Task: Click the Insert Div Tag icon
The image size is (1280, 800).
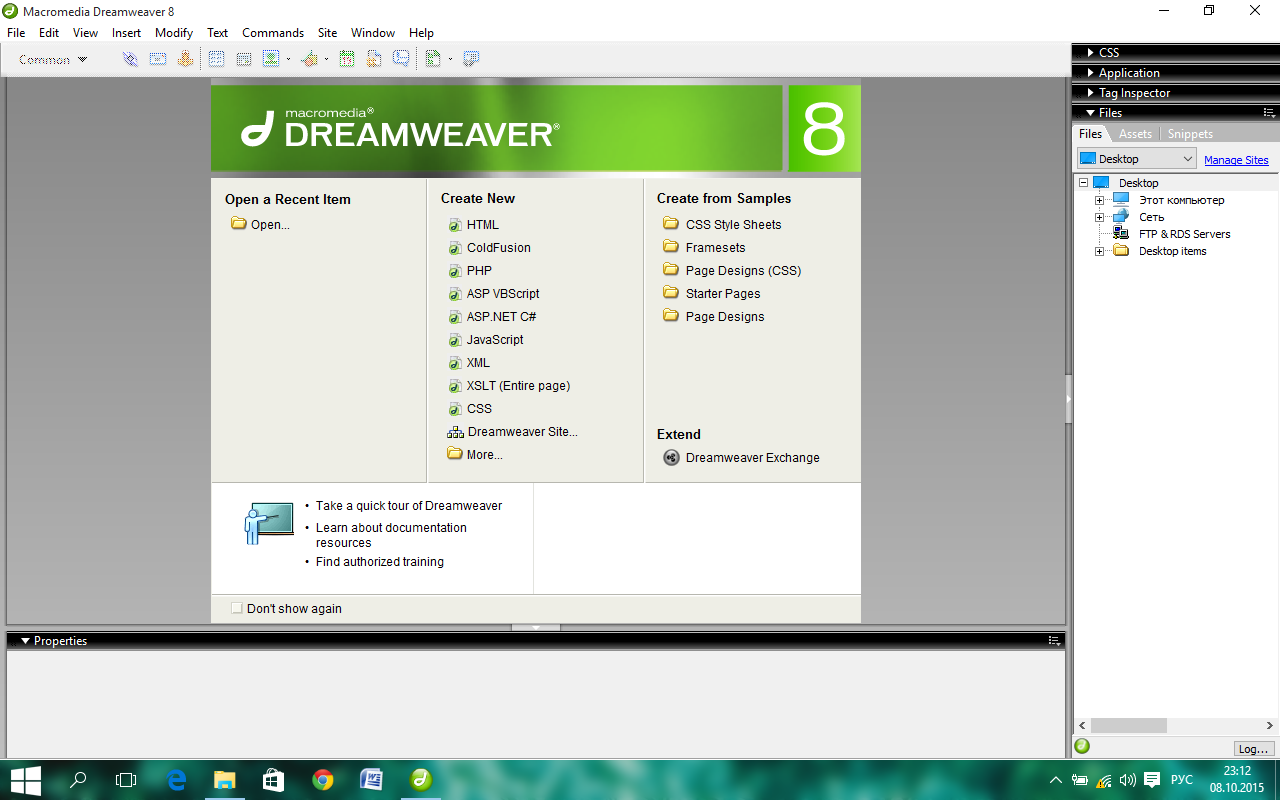Action: (x=243, y=59)
